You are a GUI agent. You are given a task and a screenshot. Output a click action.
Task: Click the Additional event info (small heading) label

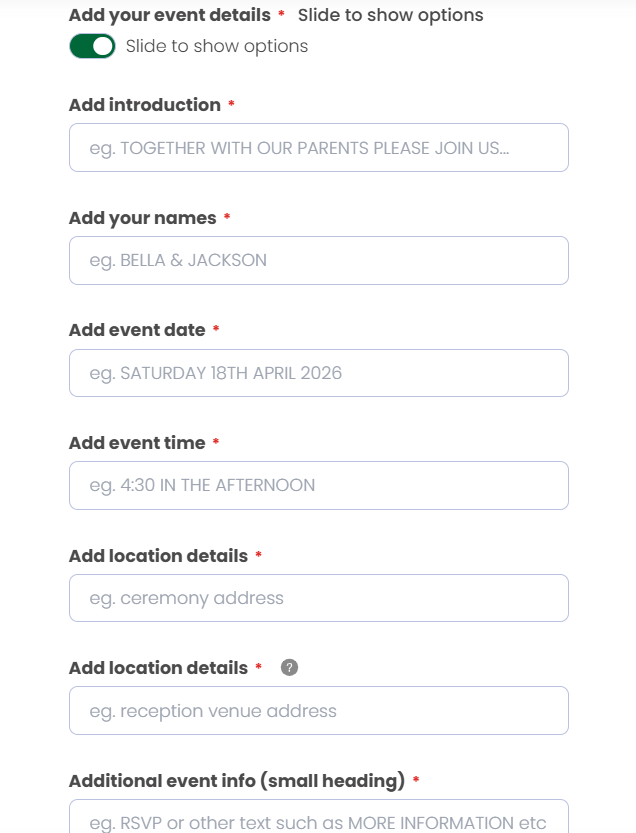[x=236, y=781]
